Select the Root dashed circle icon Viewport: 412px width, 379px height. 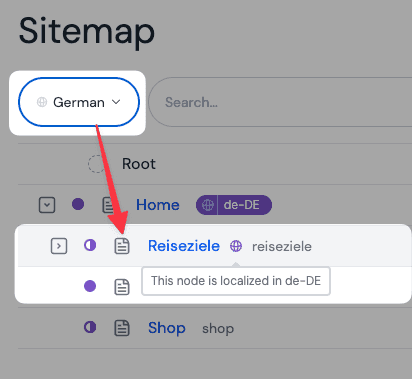coord(97,164)
